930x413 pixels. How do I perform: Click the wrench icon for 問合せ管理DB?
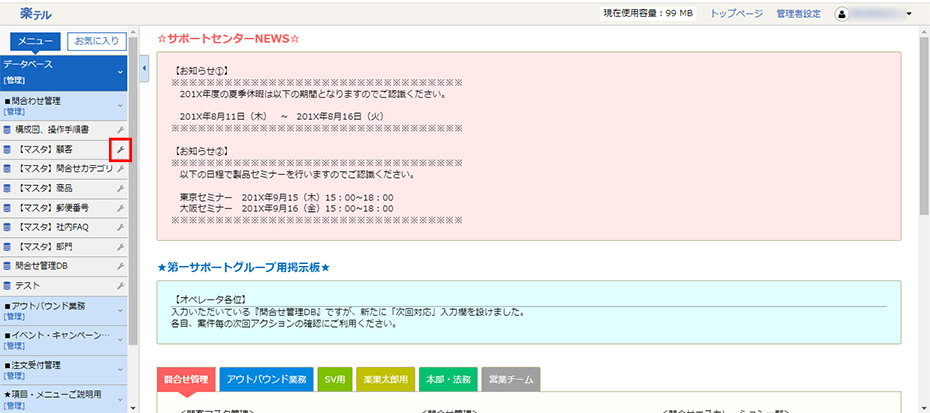coord(120,266)
